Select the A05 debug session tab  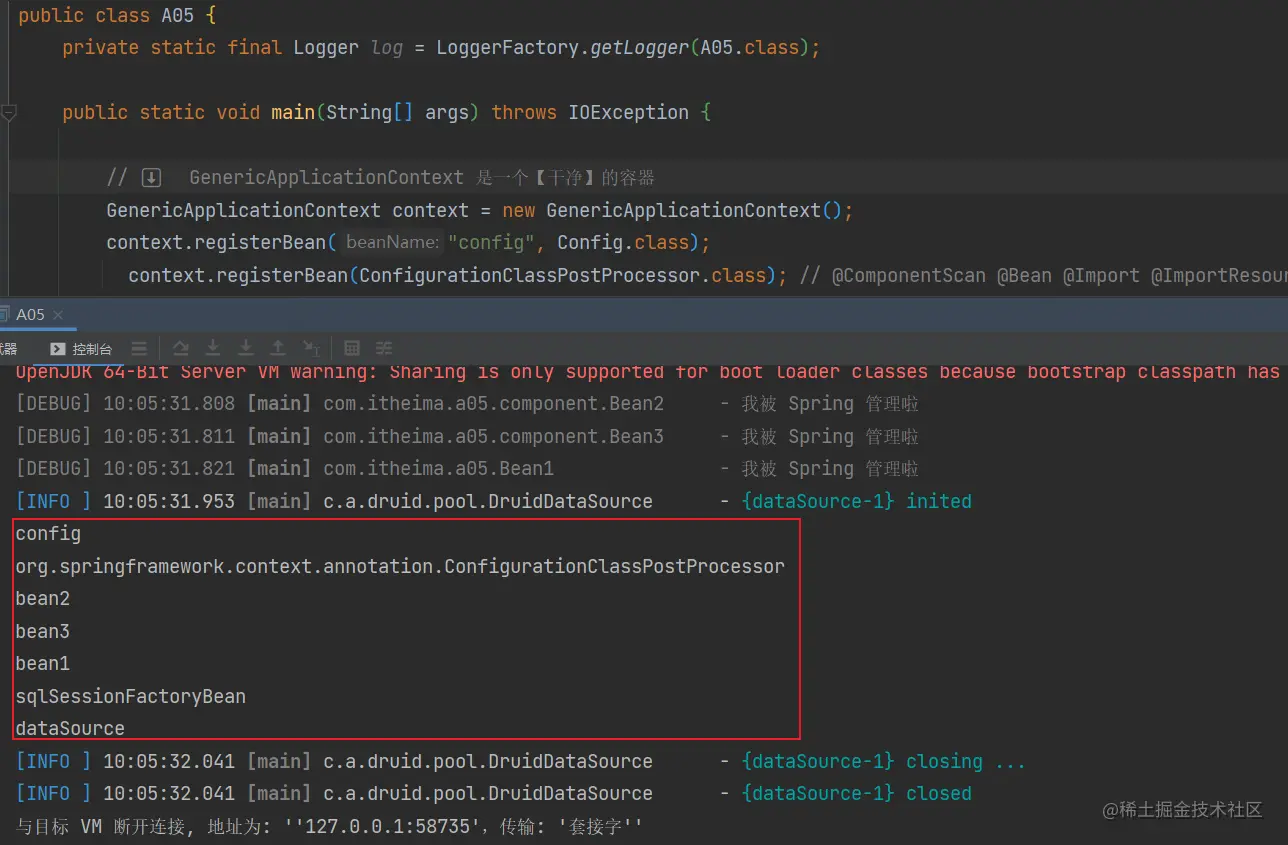pos(30,315)
